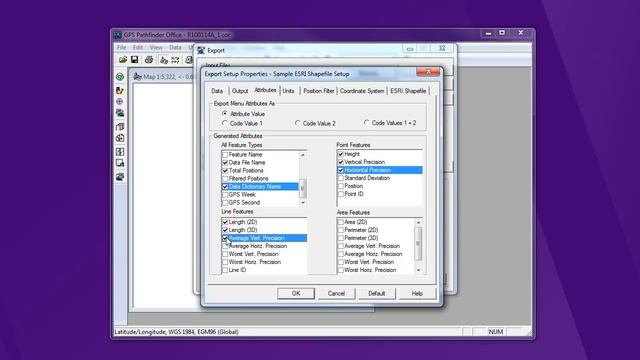Confirm settings with the OK button
Viewport: 640px width, 360px height.
(296, 293)
